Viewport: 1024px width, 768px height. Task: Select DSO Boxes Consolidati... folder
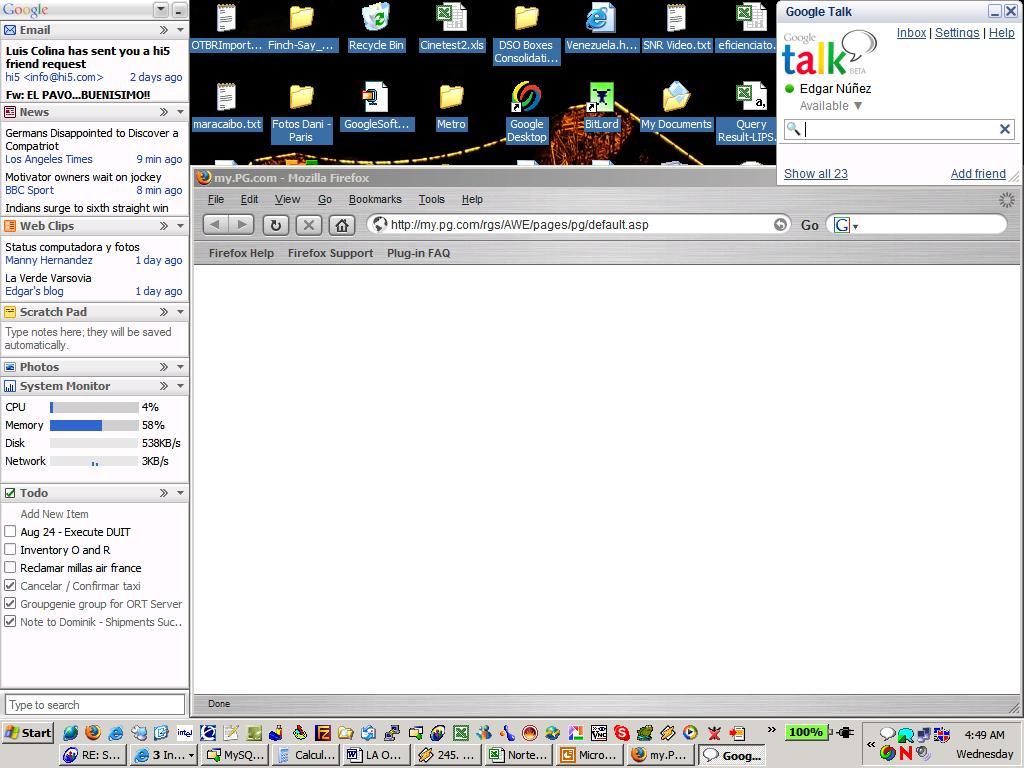click(526, 34)
